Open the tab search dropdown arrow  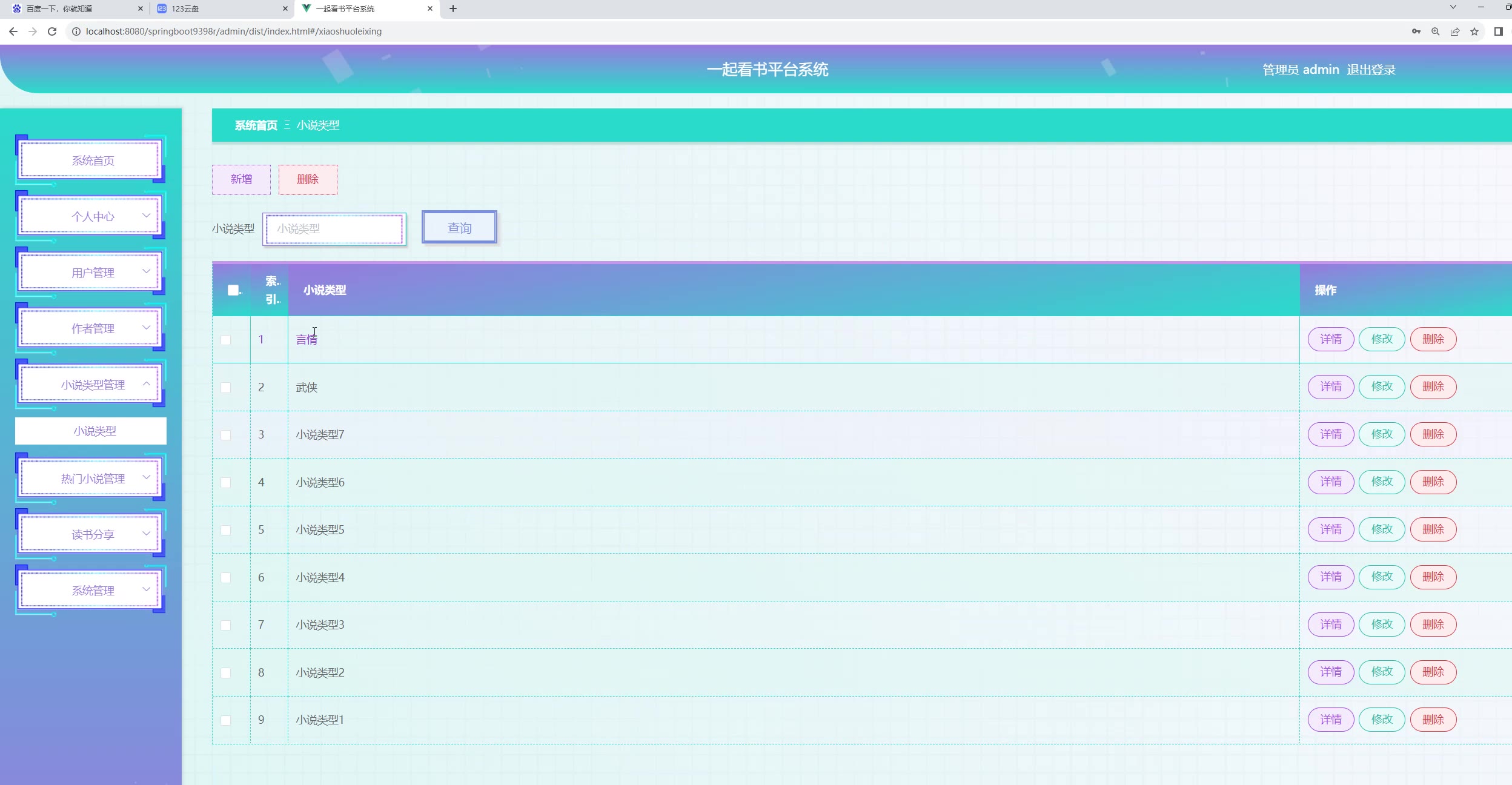[1453, 7]
